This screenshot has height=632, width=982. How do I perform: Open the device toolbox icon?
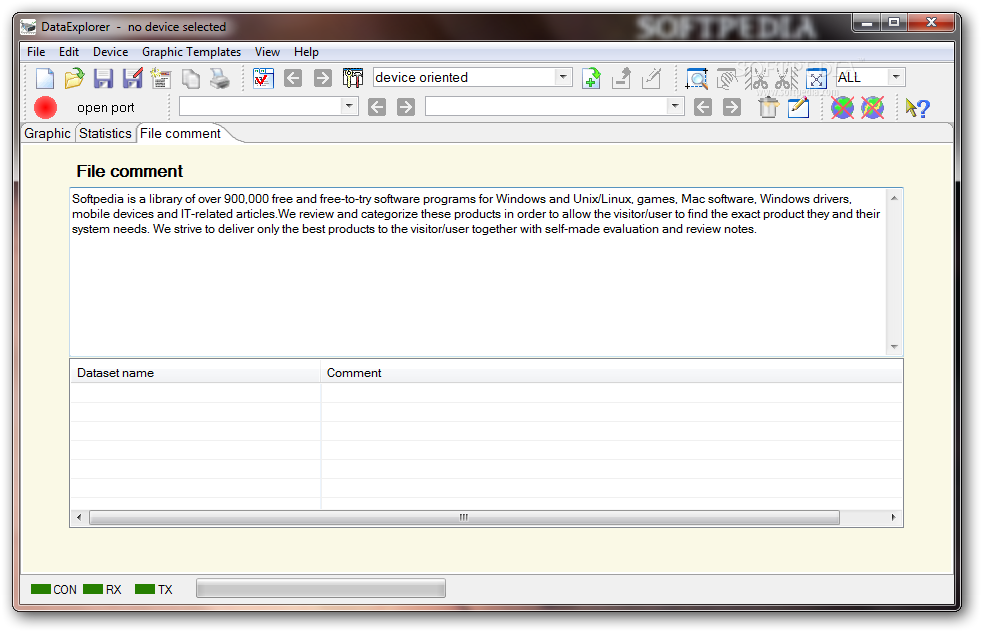(x=353, y=78)
